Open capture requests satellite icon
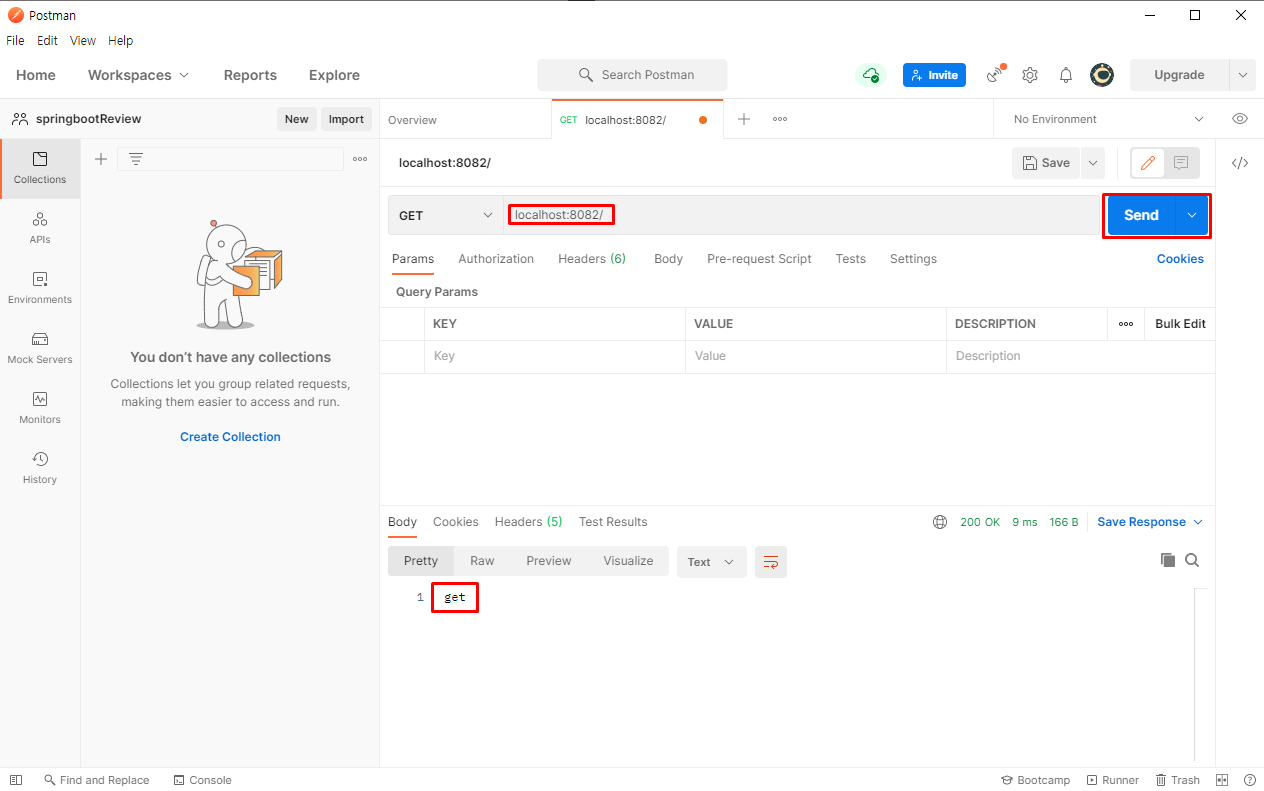This screenshot has height=791, width=1264. [995, 75]
